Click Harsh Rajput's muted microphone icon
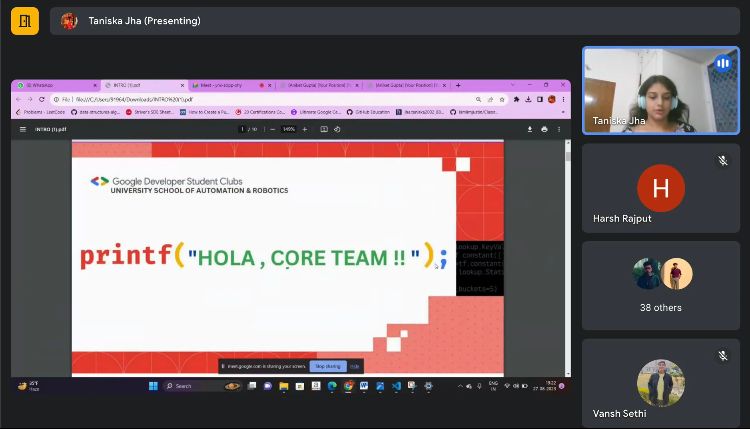This screenshot has height=429, width=750. pyautogui.click(x=723, y=161)
